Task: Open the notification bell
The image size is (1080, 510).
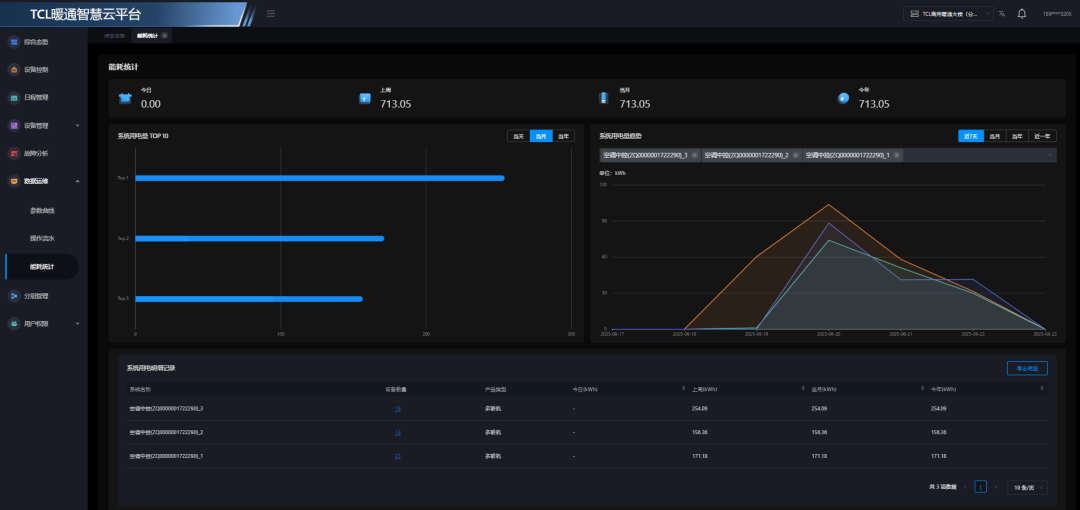Action: 1021,13
